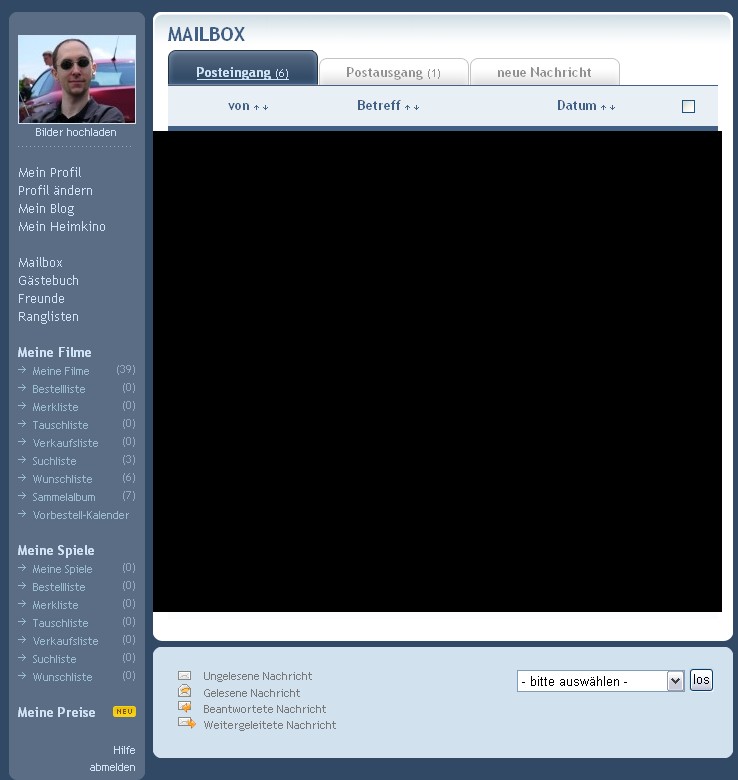Open the neue Nachricht tab

point(544,72)
